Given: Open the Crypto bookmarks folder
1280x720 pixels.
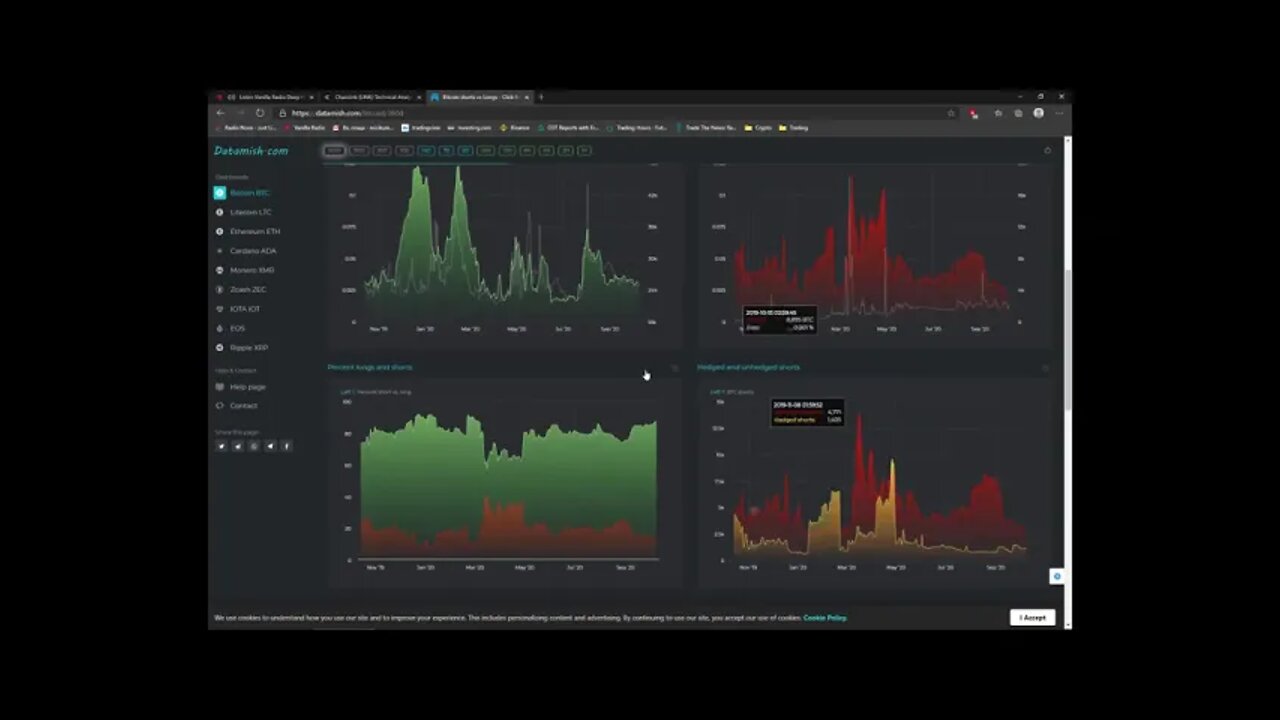Looking at the screenshot, I should [758, 128].
